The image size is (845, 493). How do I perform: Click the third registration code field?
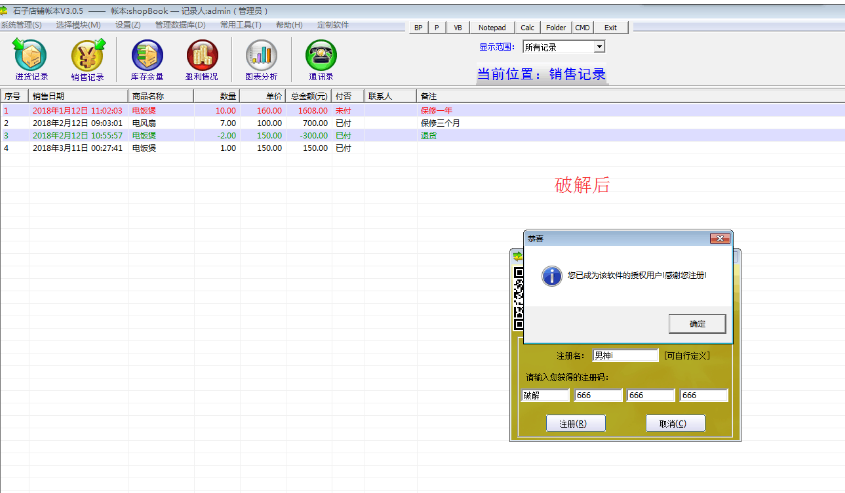click(650, 395)
